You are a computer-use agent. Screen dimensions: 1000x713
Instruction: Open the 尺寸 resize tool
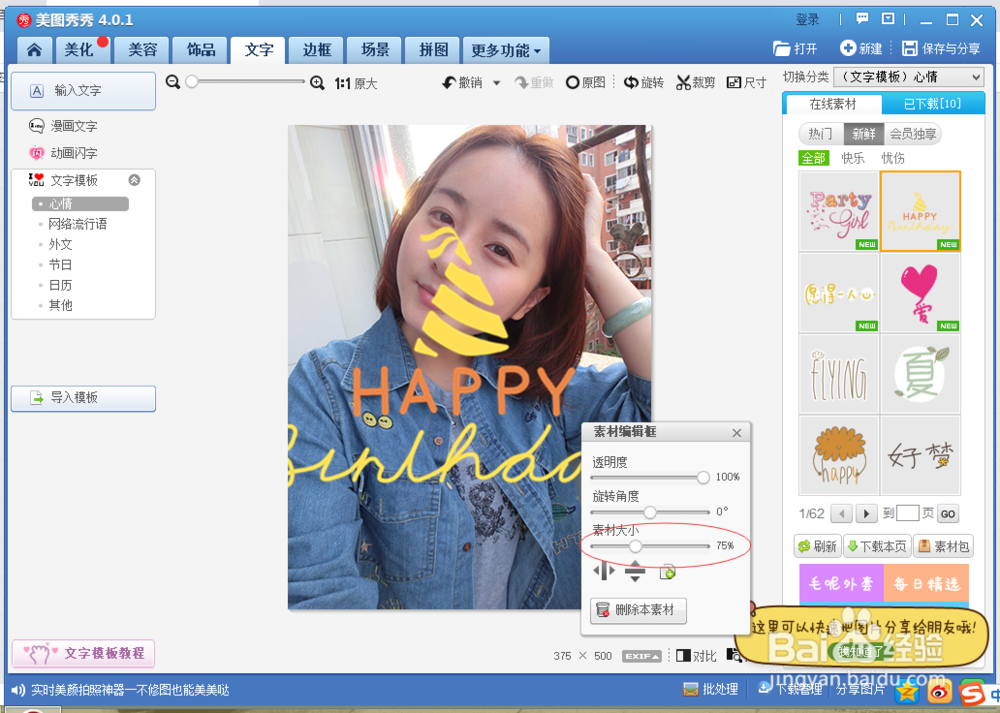click(x=746, y=83)
